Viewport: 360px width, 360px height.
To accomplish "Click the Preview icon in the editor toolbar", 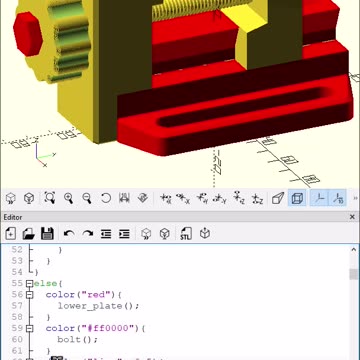I will (x=146, y=234).
